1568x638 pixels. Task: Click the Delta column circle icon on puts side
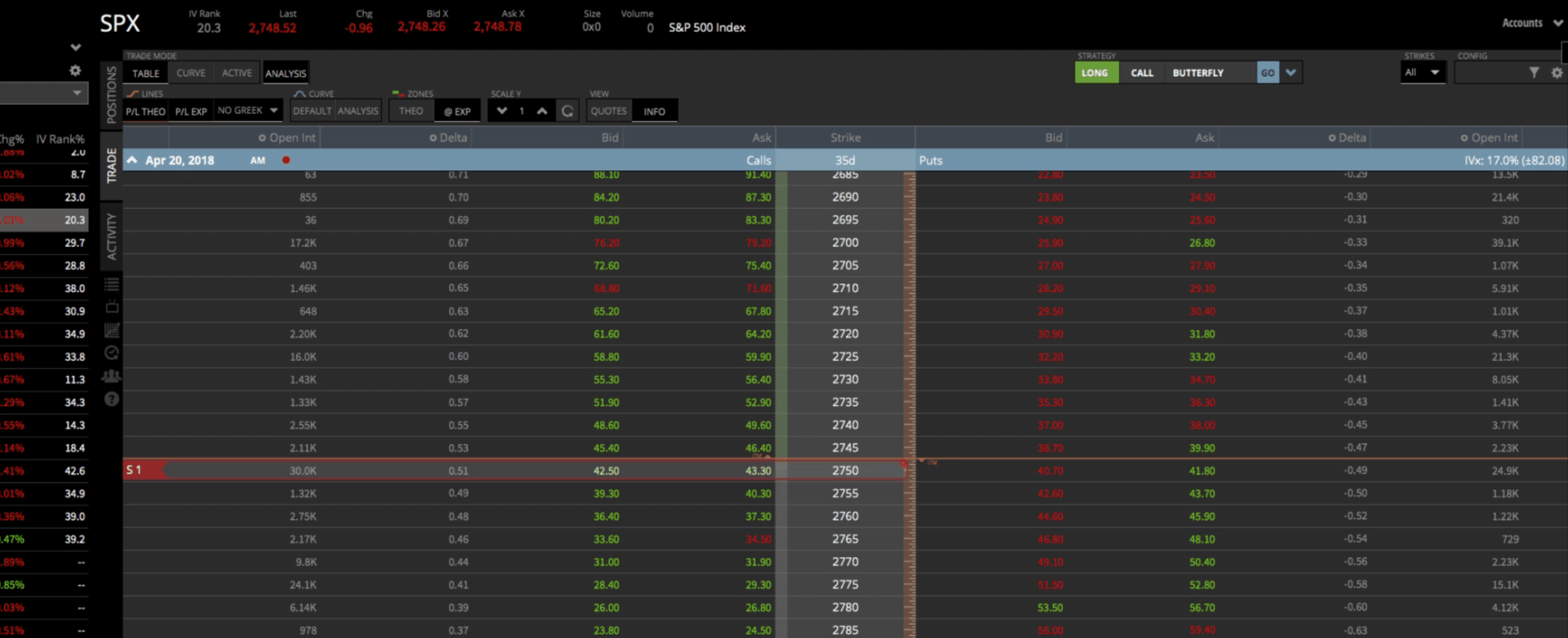1332,138
